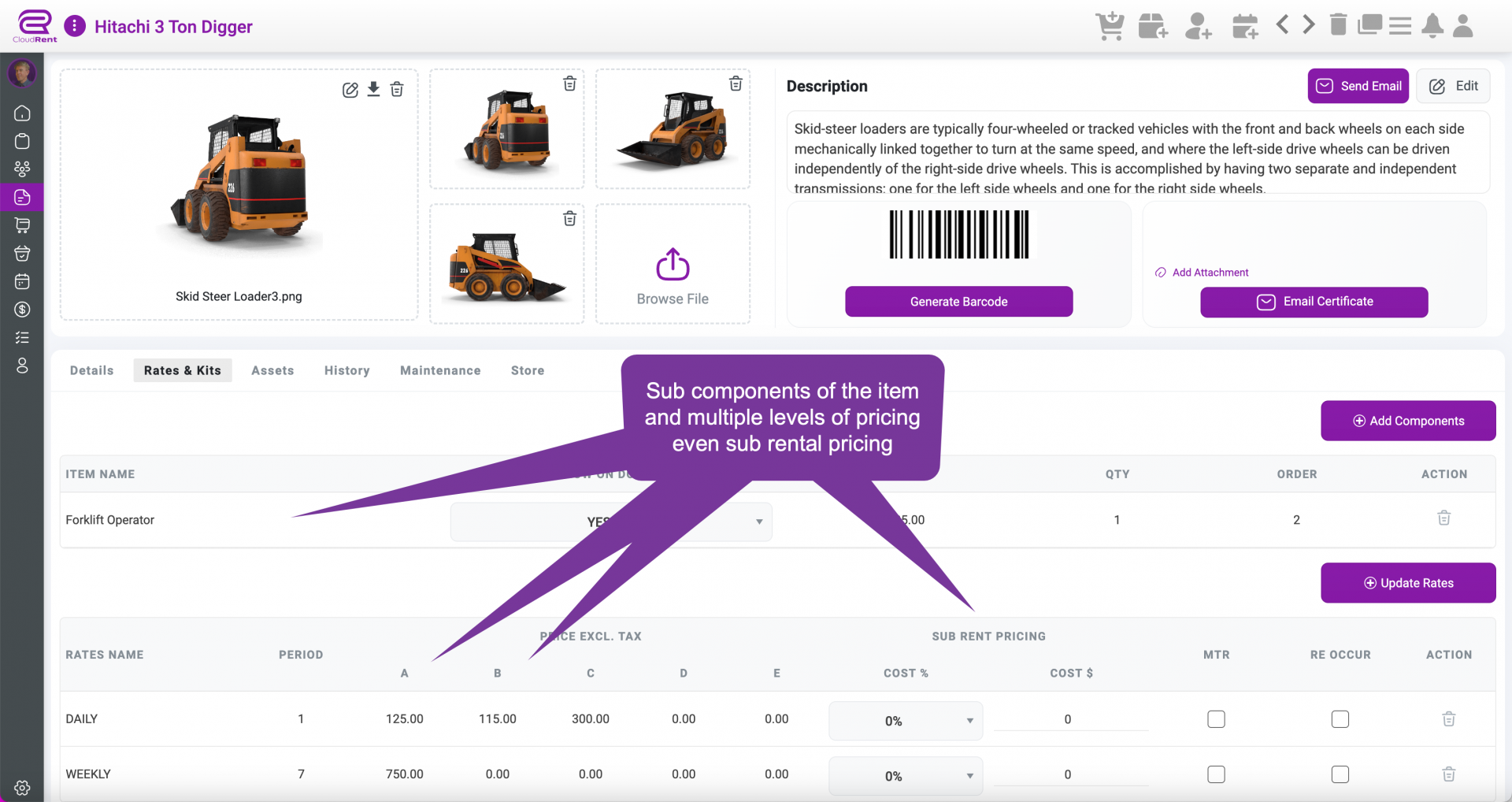
Task: Click the WEEKLY Cost $ input field
Action: coord(1070,774)
